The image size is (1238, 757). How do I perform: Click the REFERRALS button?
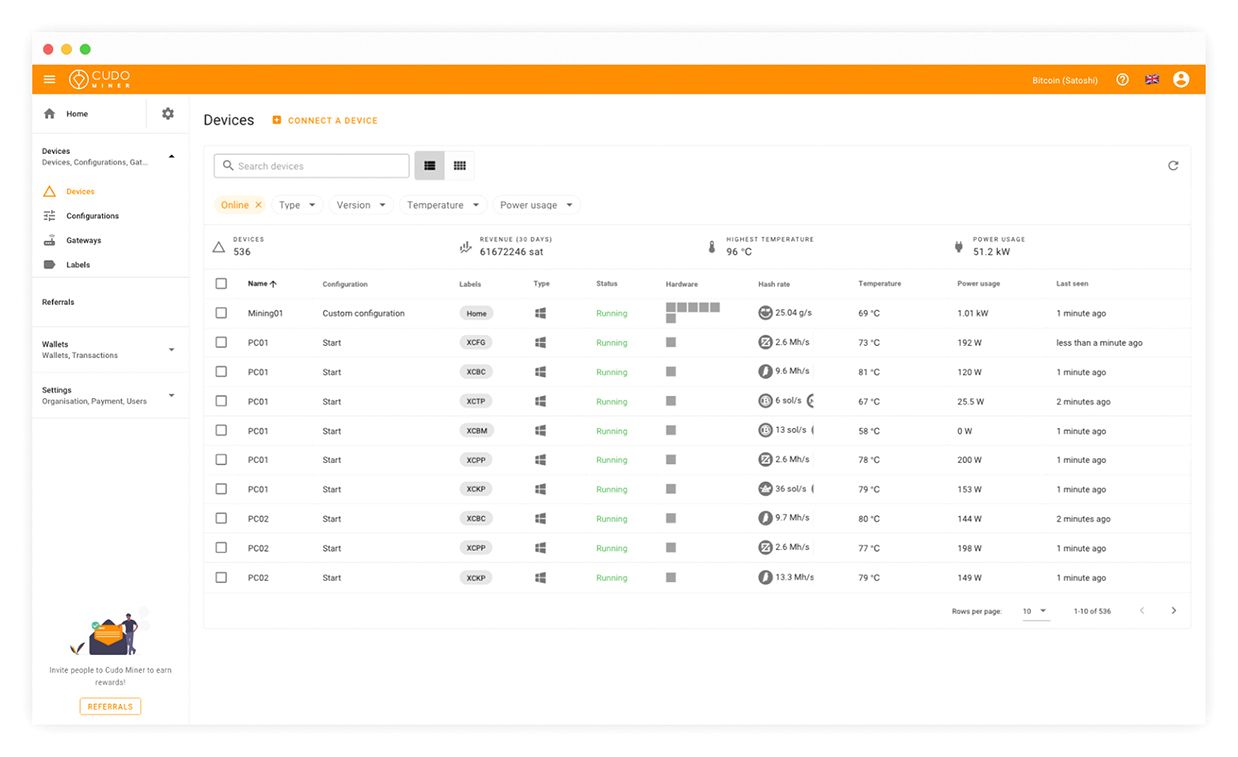(110, 706)
